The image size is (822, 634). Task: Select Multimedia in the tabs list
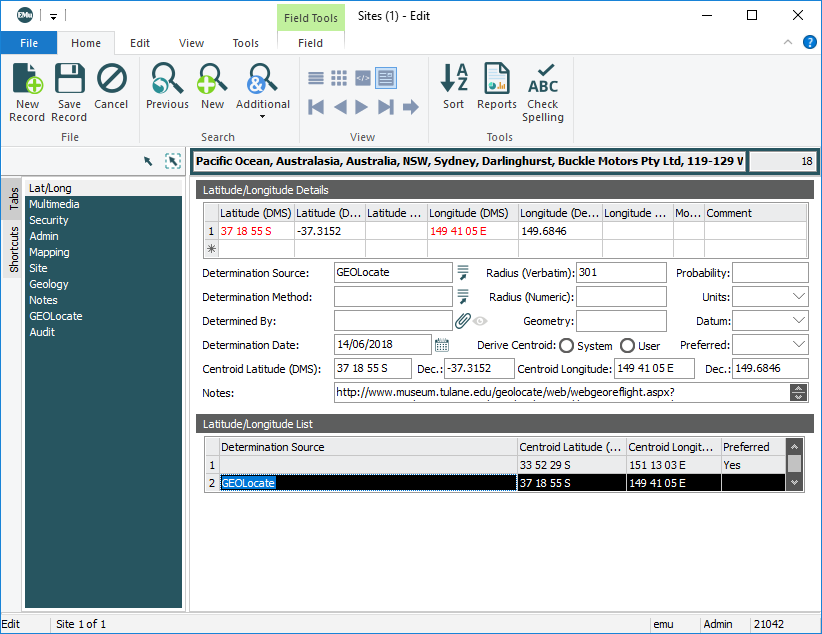pos(54,204)
